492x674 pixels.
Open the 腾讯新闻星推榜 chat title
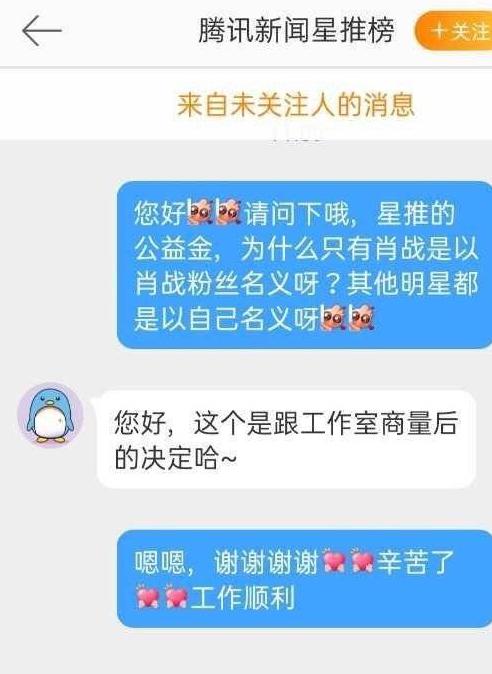296,31
